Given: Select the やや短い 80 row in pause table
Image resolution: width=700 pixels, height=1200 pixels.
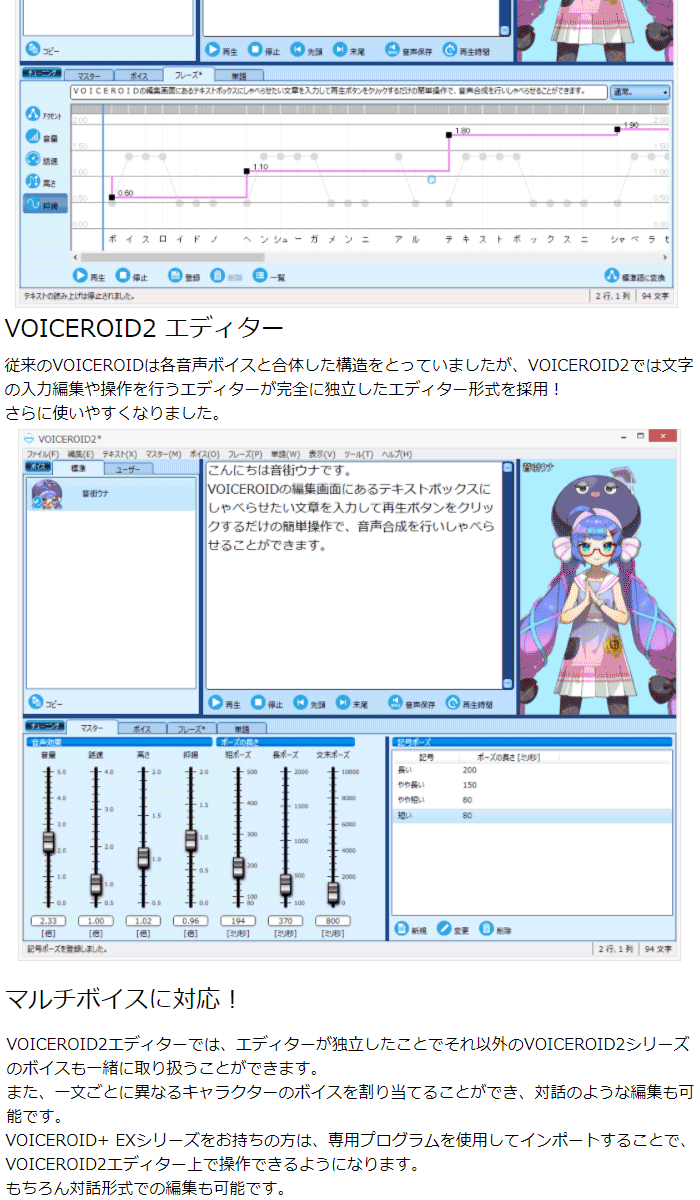Looking at the screenshot, I should [532, 800].
